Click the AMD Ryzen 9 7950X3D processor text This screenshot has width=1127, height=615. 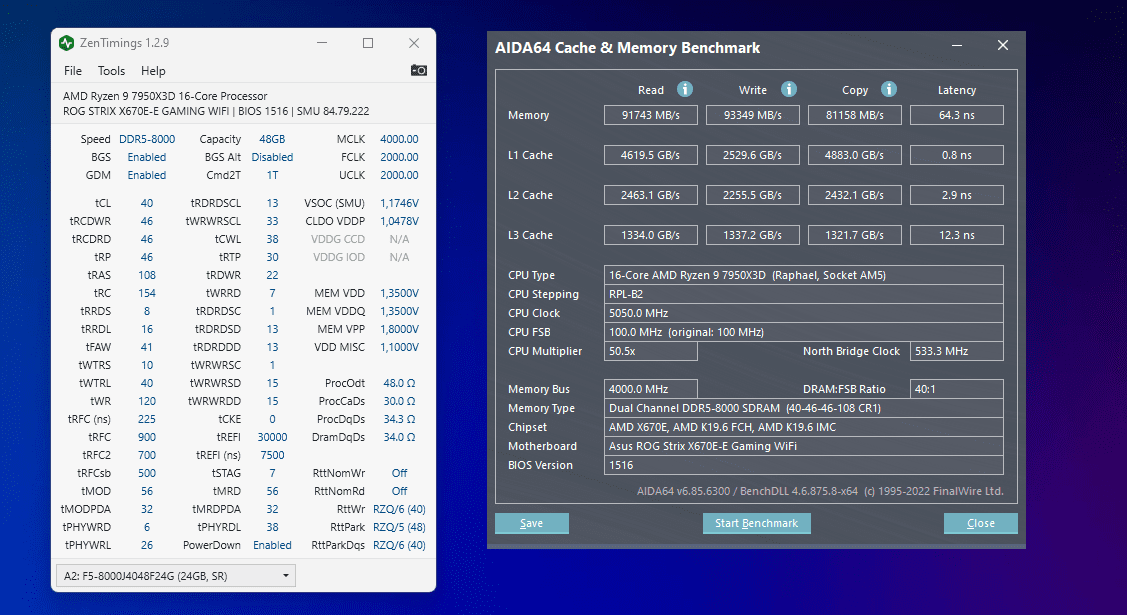[165, 96]
